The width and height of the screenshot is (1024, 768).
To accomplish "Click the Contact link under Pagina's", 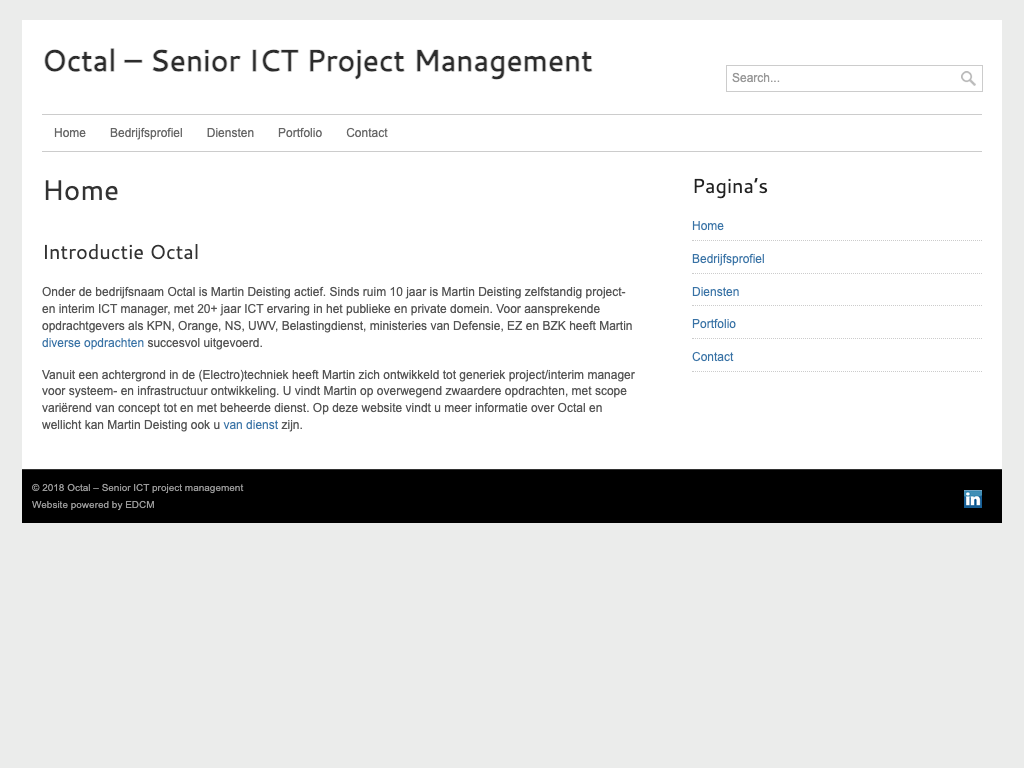I will tap(712, 357).
